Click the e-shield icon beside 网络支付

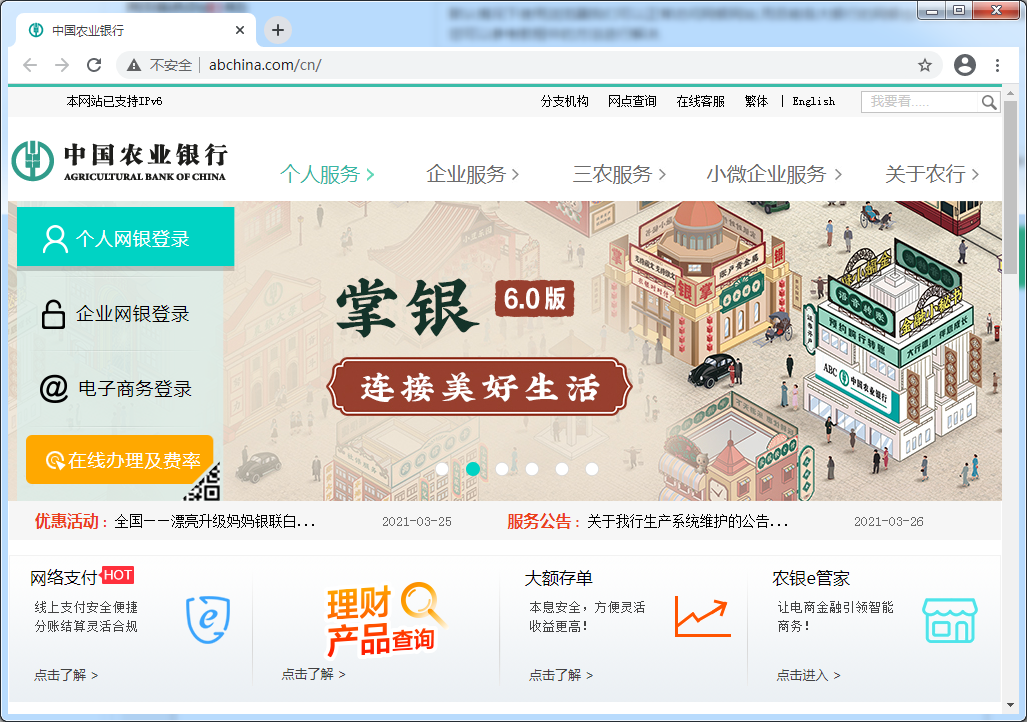point(206,618)
